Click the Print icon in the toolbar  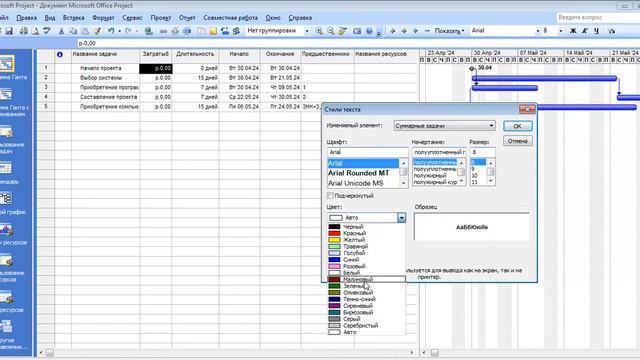(x=24, y=31)
